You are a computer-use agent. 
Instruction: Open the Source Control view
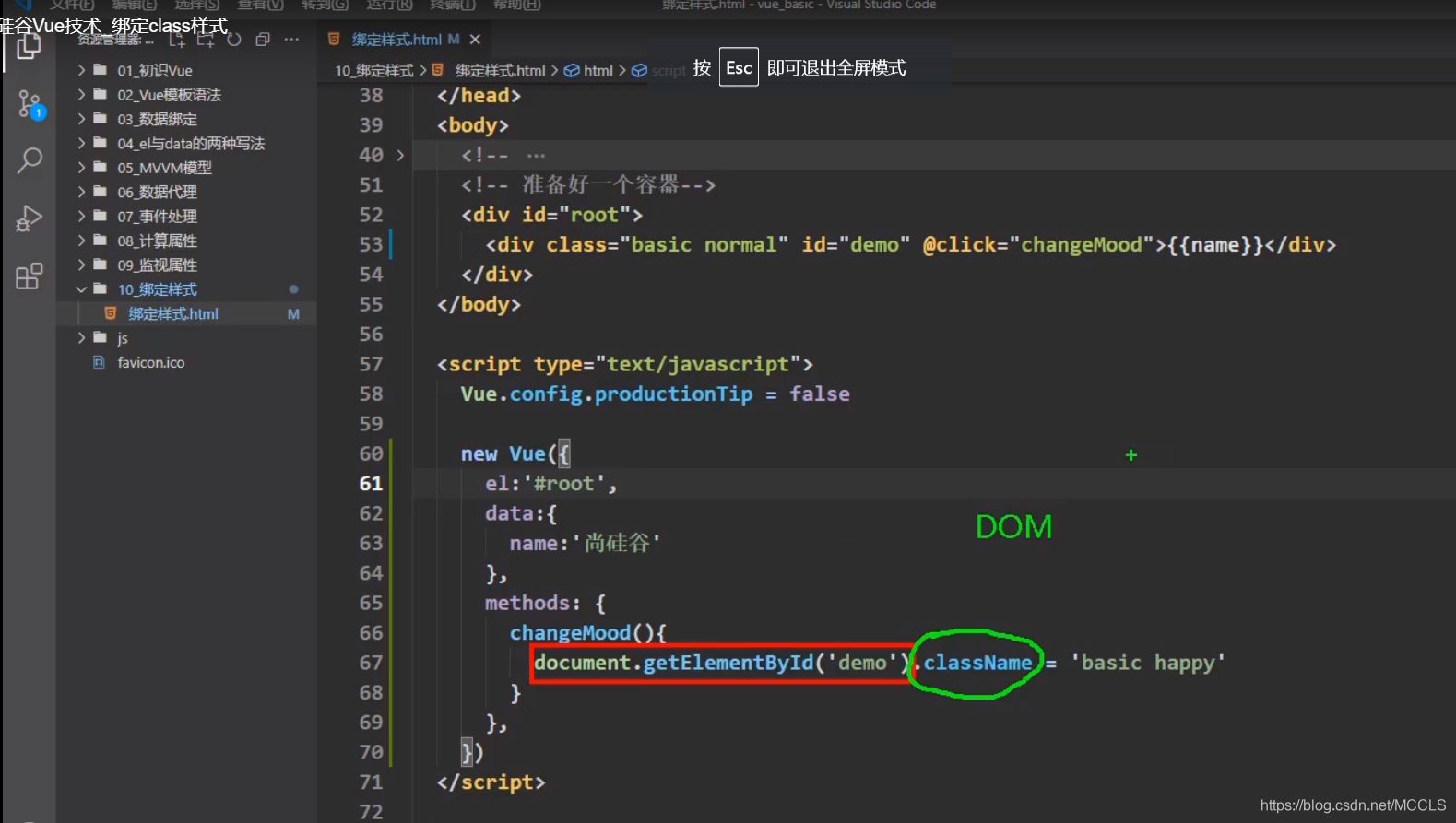tap(30, 104)
